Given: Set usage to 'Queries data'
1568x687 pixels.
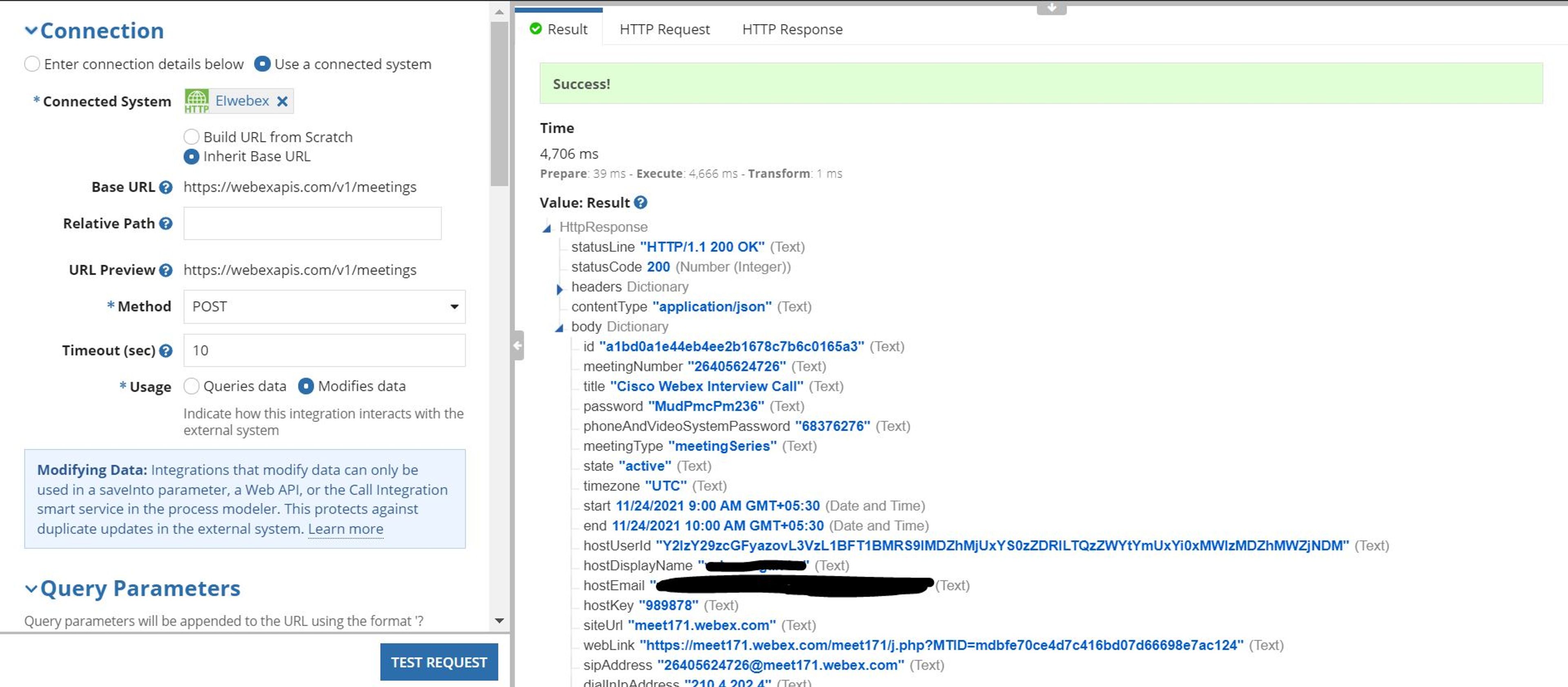Looking at the screenshot, I should (191, 387).
